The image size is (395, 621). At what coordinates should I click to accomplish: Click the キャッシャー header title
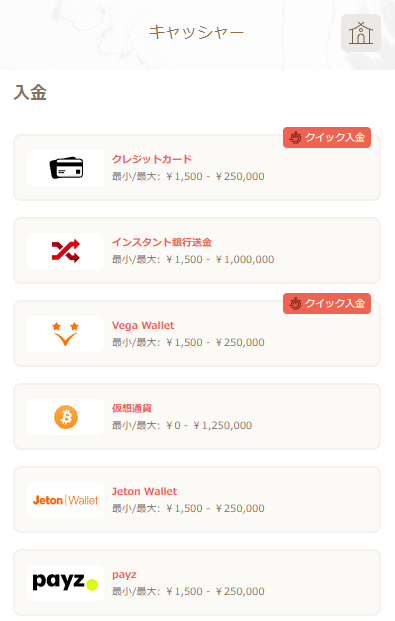196,32
